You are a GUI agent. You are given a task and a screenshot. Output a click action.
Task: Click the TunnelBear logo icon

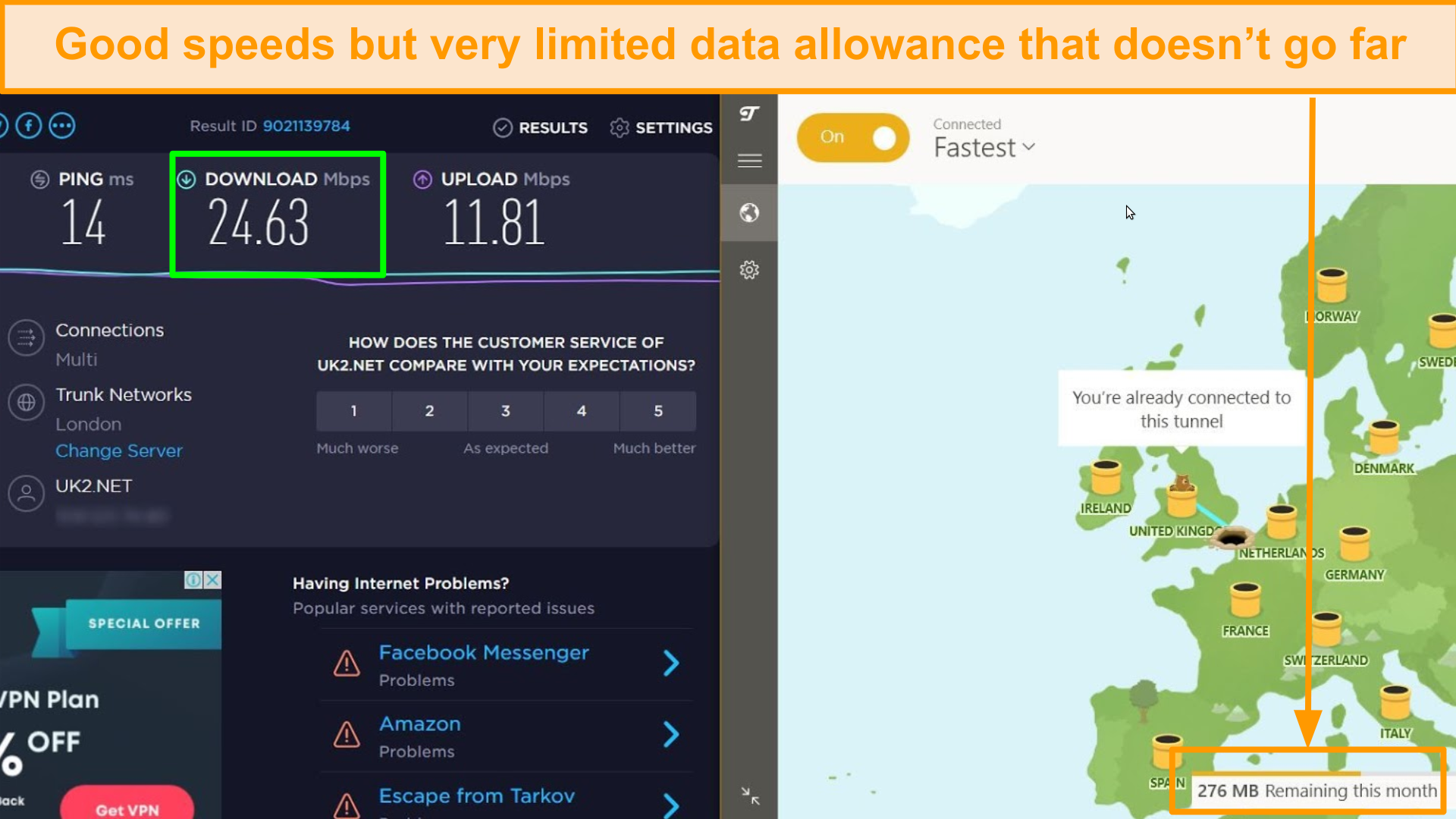[x=749, y=114]
